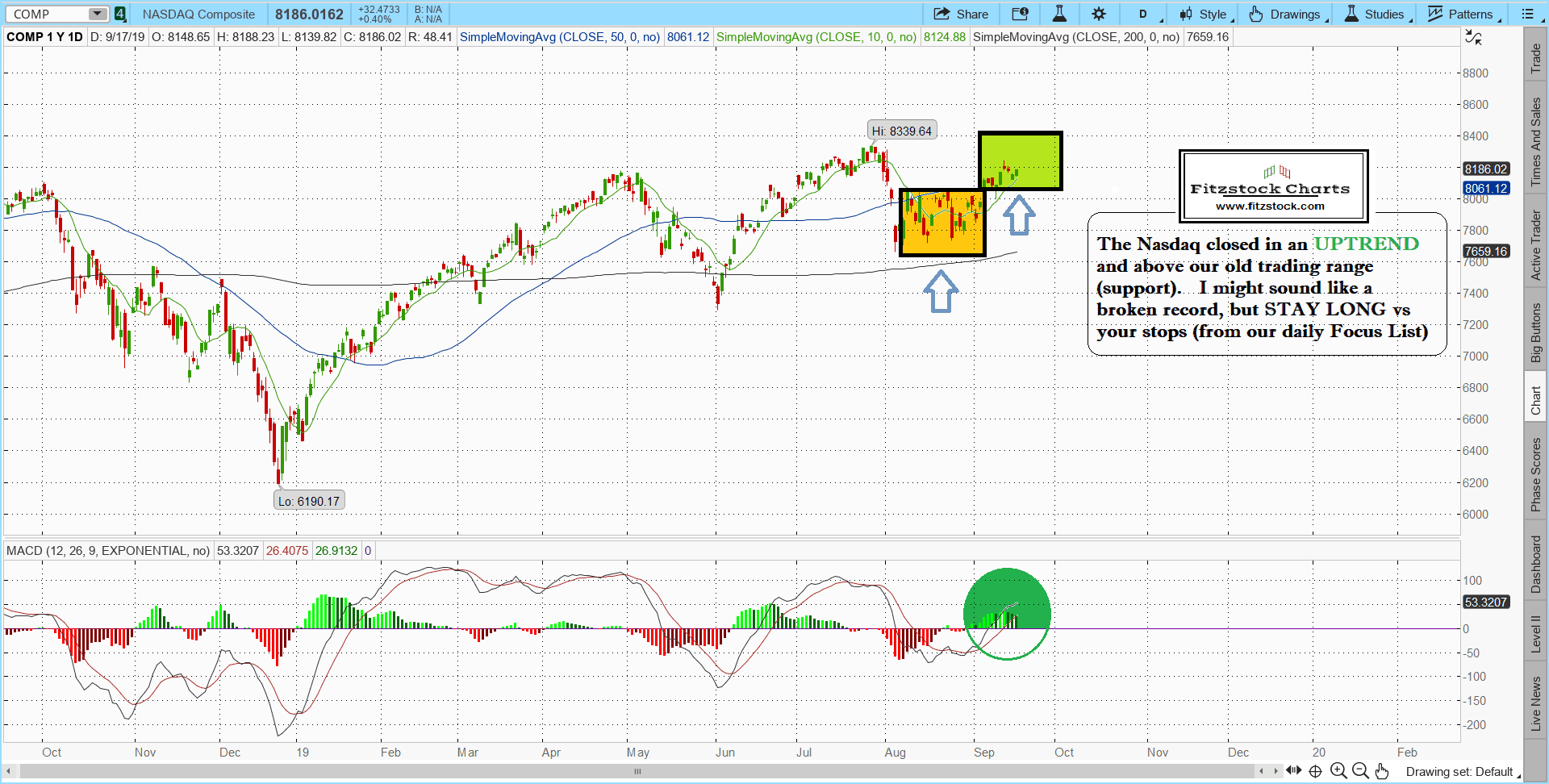Zoom out with the magnifier minus icon
The height and width of the screenshot is (784, 1549).
pyautogui.click(x=1359, y=771)
